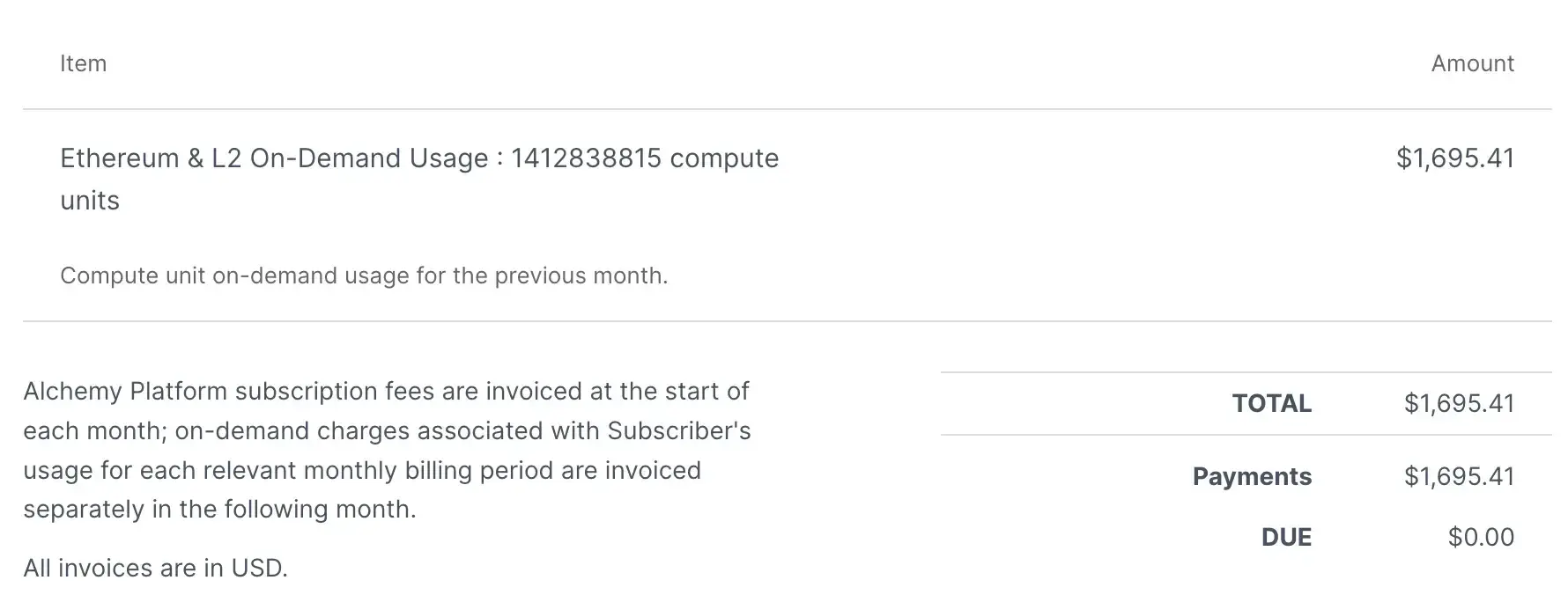The height and width of the screenshot is (595, 1568).
Task: Click the Payments label
Action: pos(1252,476)
